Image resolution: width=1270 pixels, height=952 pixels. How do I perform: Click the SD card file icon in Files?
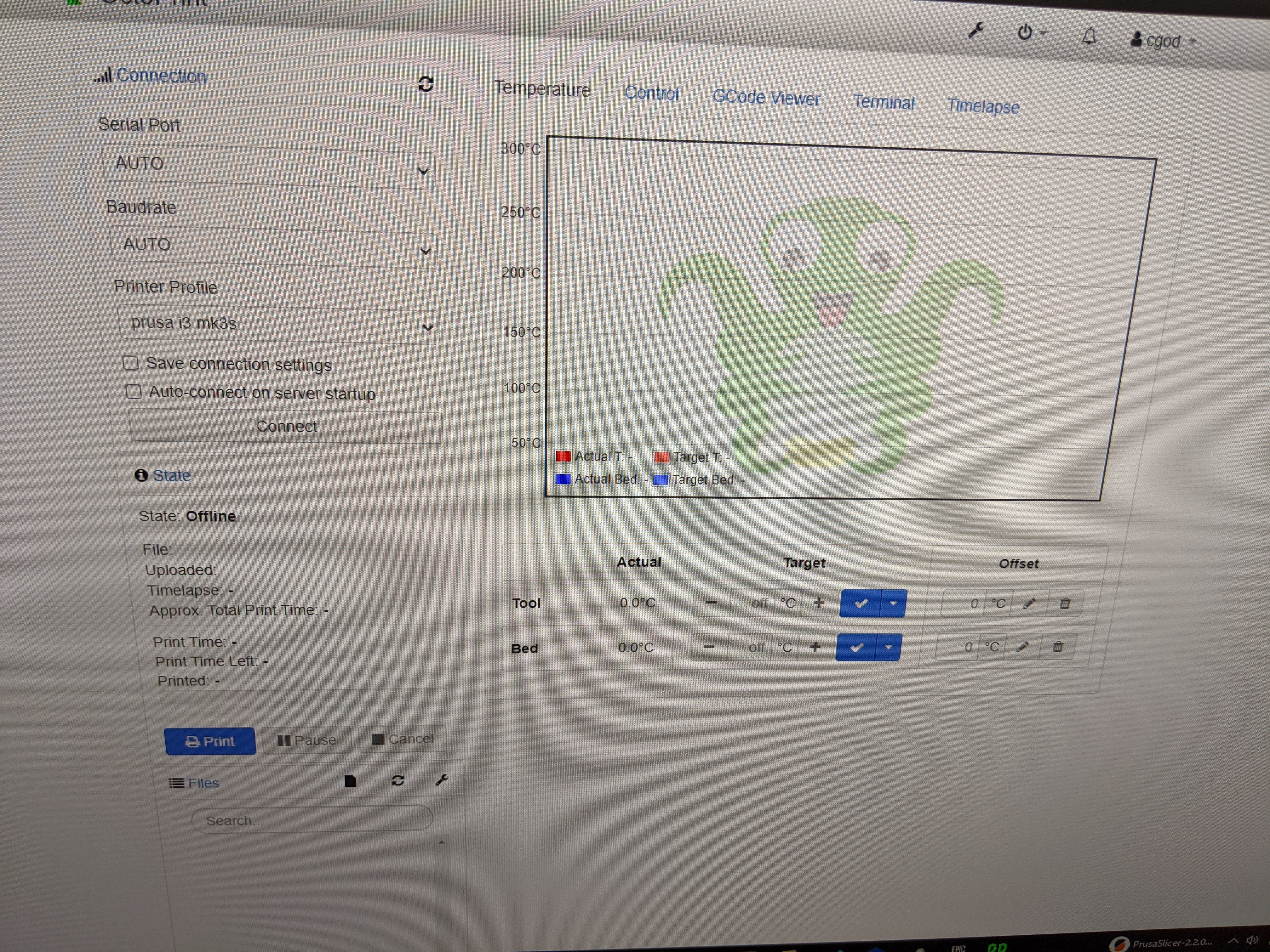(x=350, y=781)
